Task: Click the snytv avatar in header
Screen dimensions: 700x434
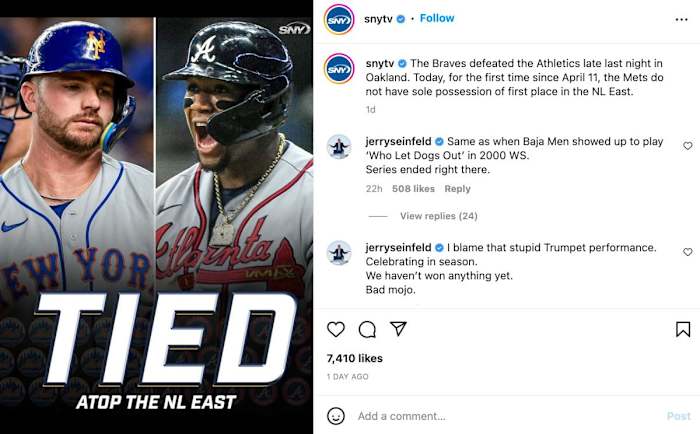Action: point(339,19)
